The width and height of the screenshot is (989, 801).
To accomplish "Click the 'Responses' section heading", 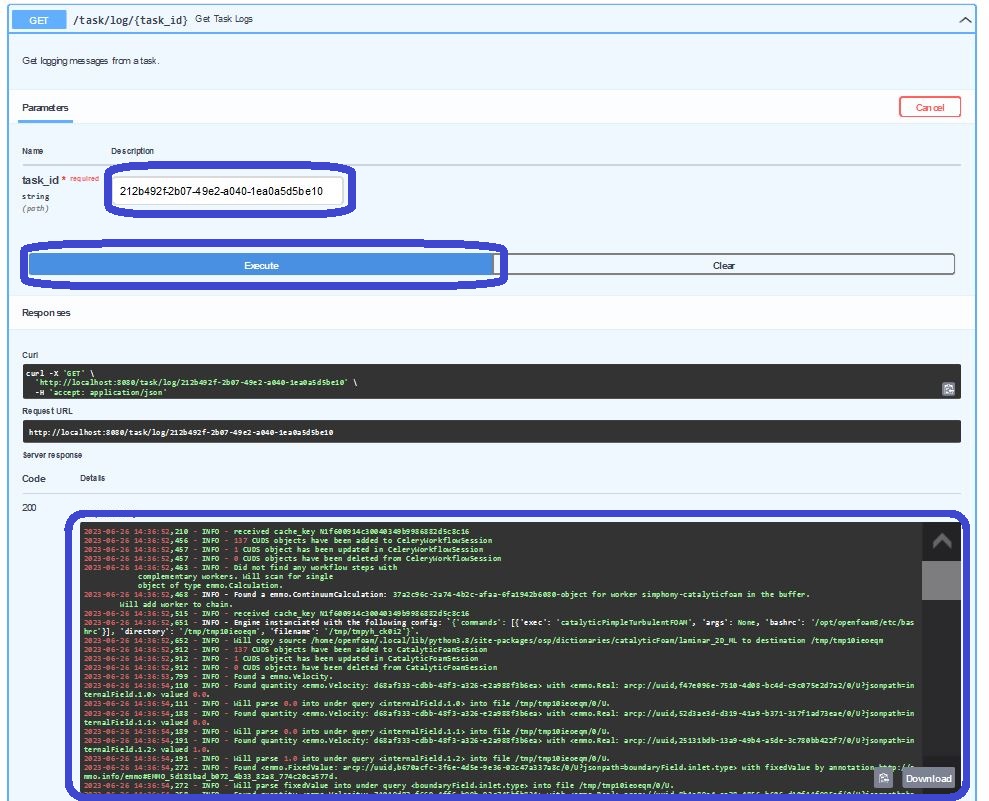I will 46,313.
